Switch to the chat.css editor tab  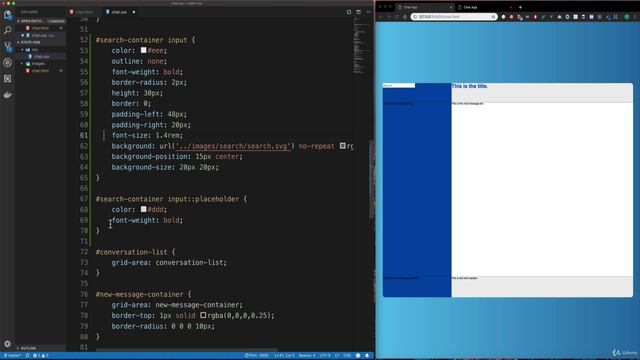[118, 12]
